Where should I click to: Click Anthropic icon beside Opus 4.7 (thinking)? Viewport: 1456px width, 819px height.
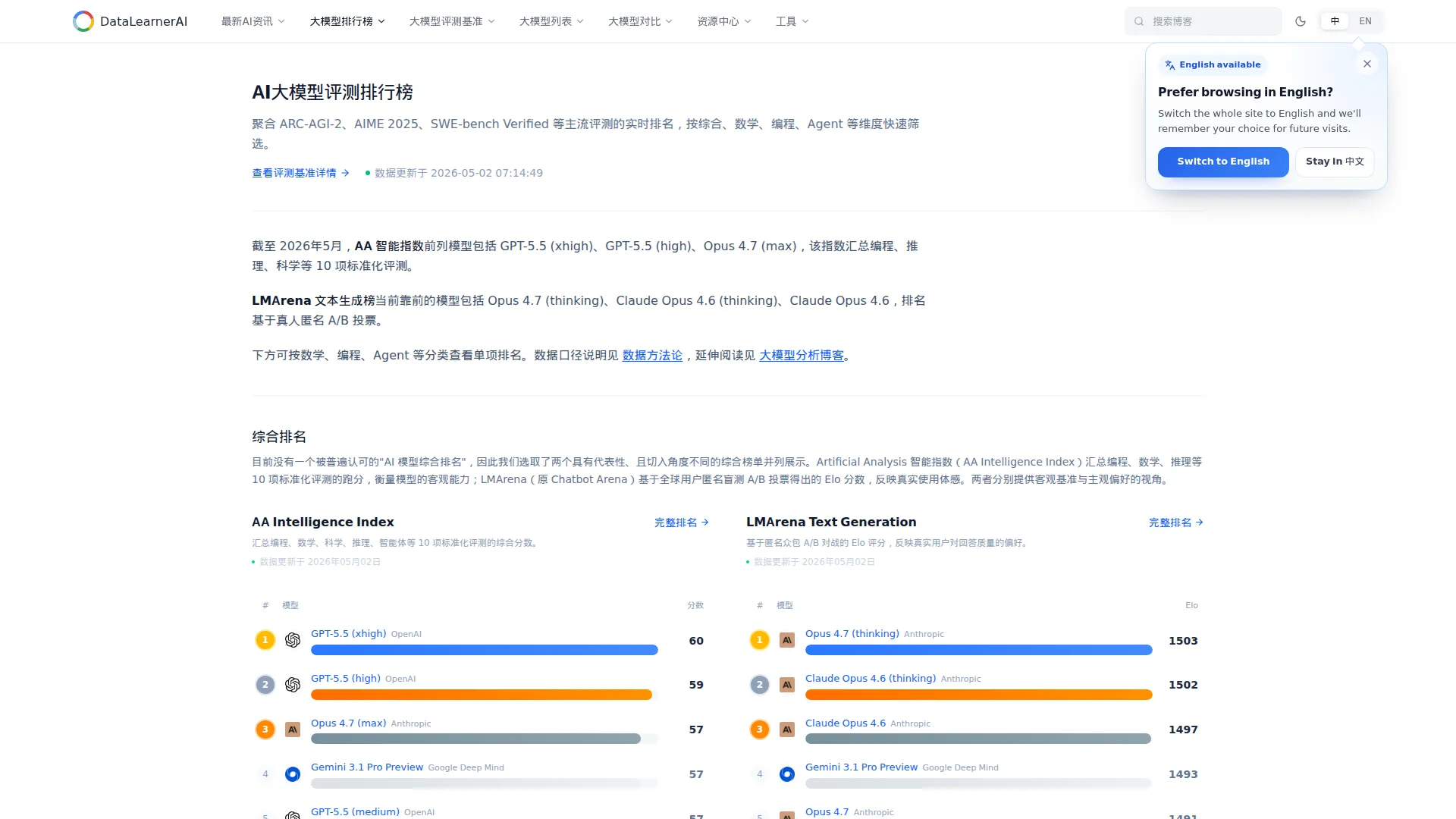(787, 640)
